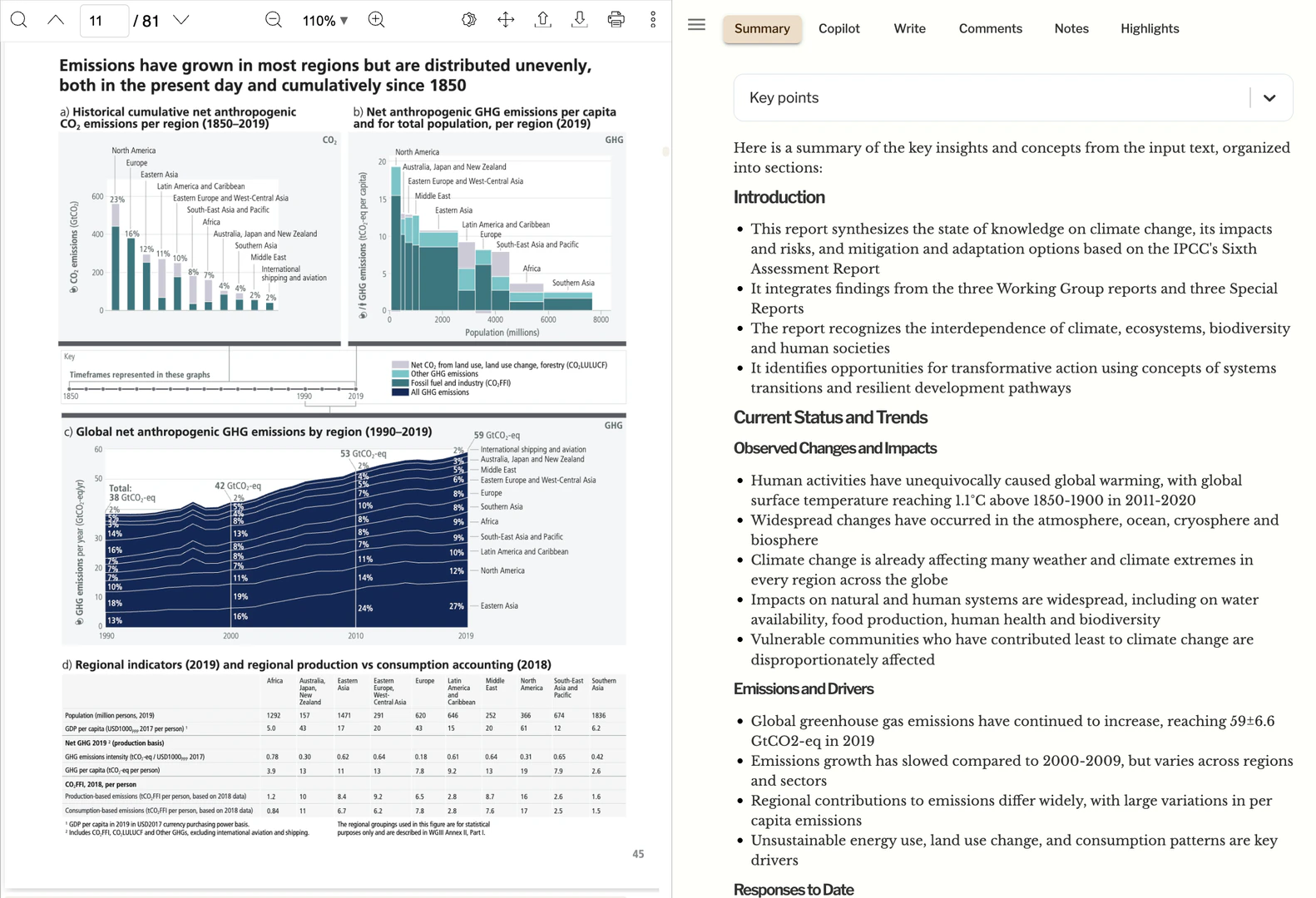The image size is (1316, 898).
Task: Open the more options kebab menu
Action: (x=653, y=20)
